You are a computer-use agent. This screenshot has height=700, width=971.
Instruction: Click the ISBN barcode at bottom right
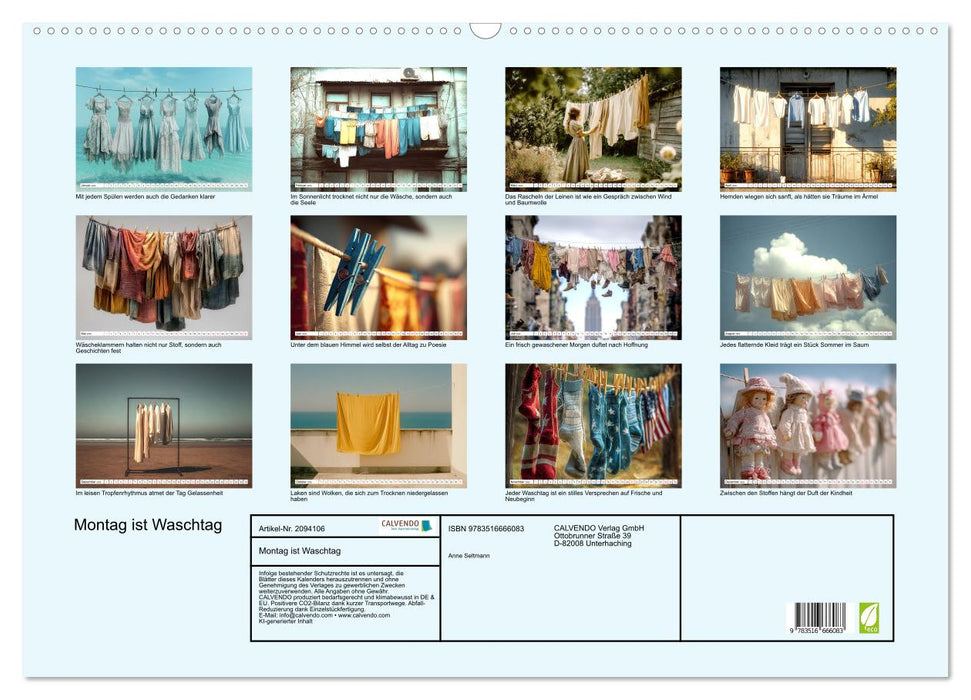[x=820, y=618]
